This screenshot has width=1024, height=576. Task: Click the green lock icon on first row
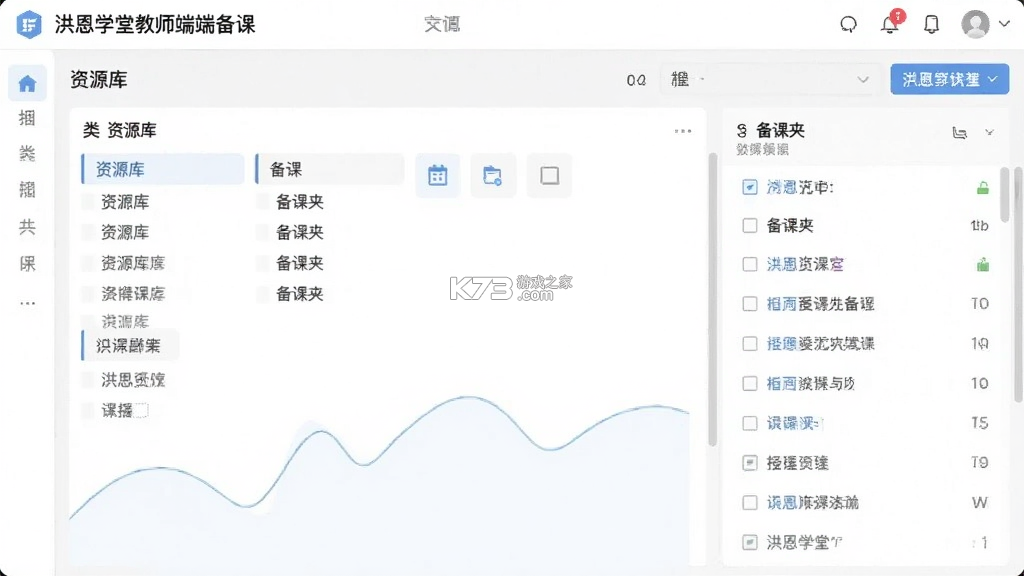[982, 188]
